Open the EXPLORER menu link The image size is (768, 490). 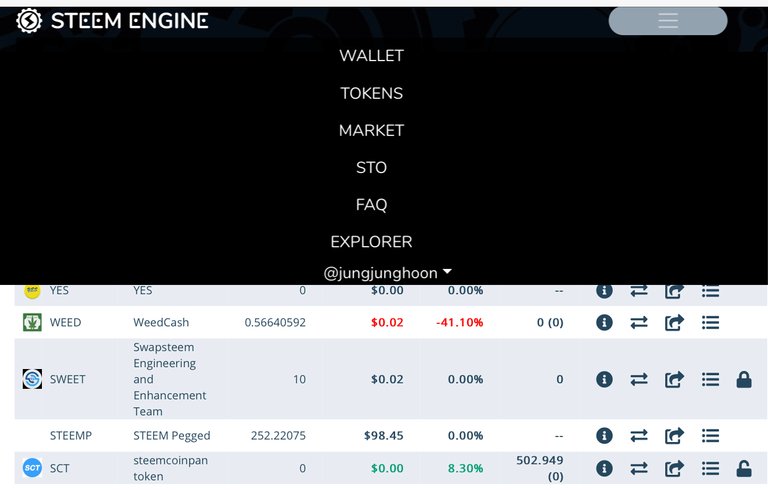371,242
